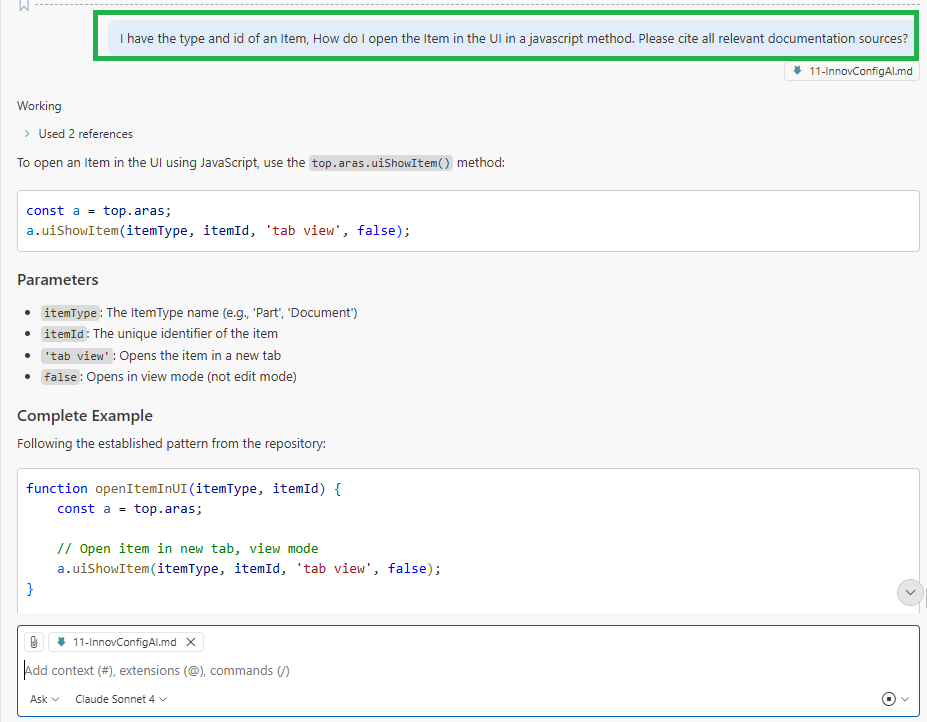Remove the 11-InnovConfigAI.md attachment from input

[191, 642]
